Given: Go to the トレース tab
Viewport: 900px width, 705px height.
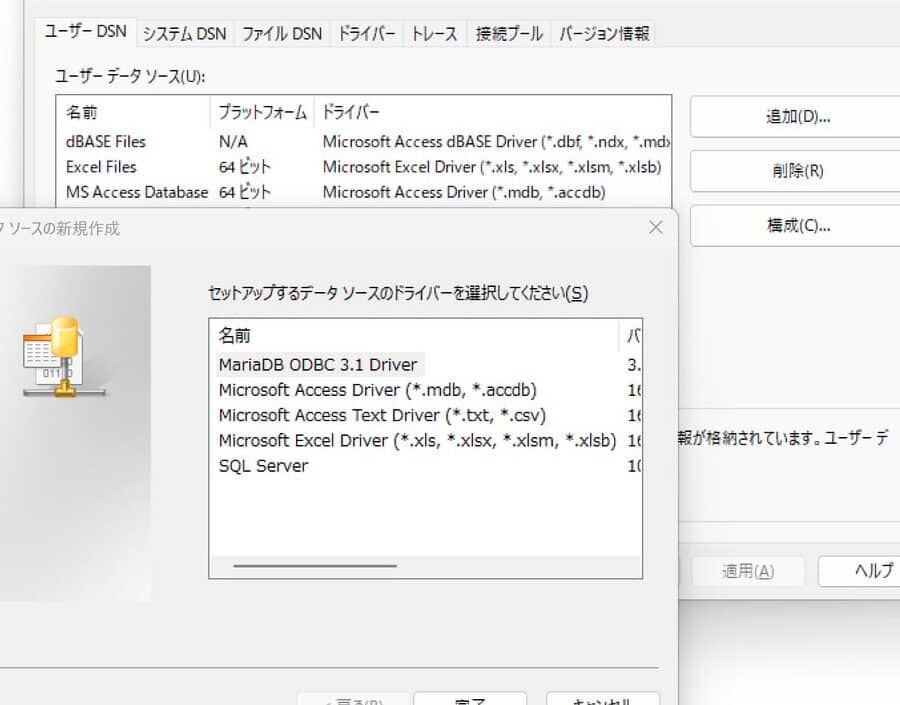Looking at the screenshot, I should coord(434,33).
